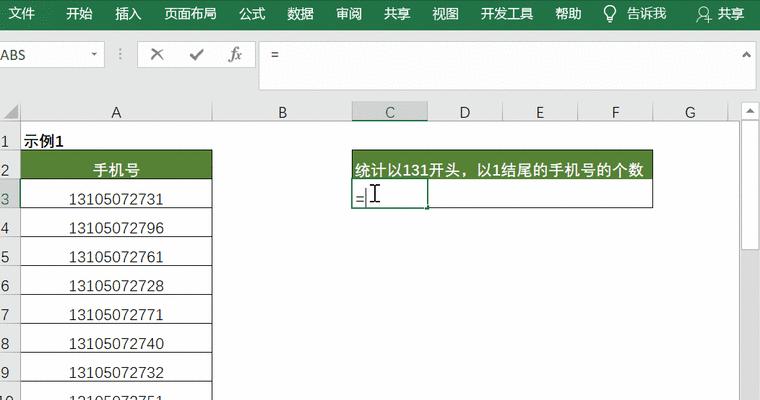Click cell with 13105072728
This screenshot has width=760, height=400.
[x=116, y=281]
